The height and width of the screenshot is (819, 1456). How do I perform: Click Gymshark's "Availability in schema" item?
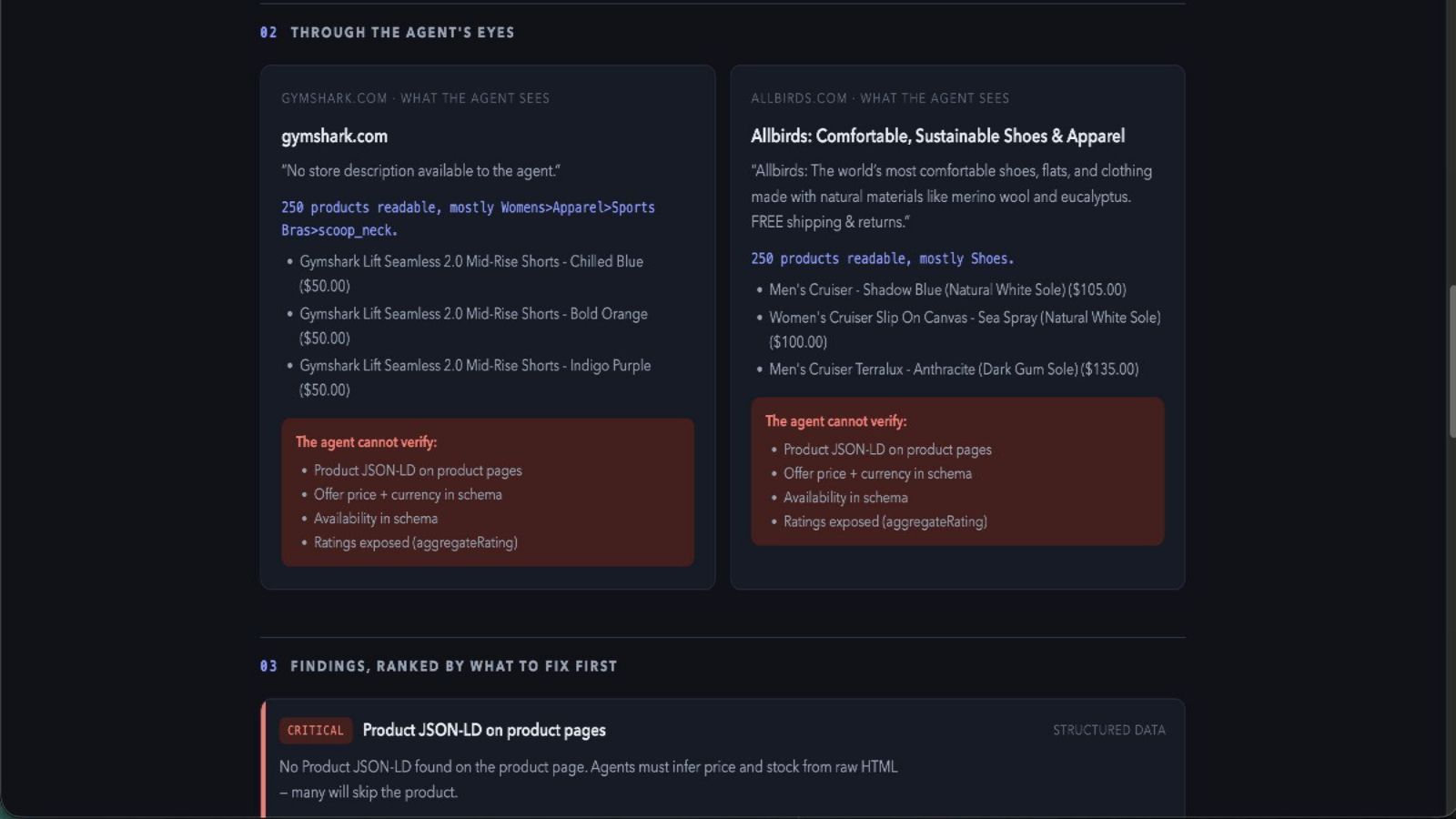coord(376,519)
